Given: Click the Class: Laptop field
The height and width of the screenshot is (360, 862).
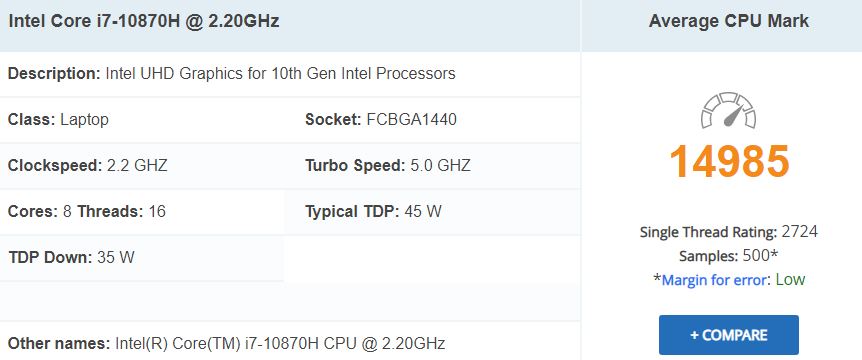Looking at the screenshot, I should point(58,119).
